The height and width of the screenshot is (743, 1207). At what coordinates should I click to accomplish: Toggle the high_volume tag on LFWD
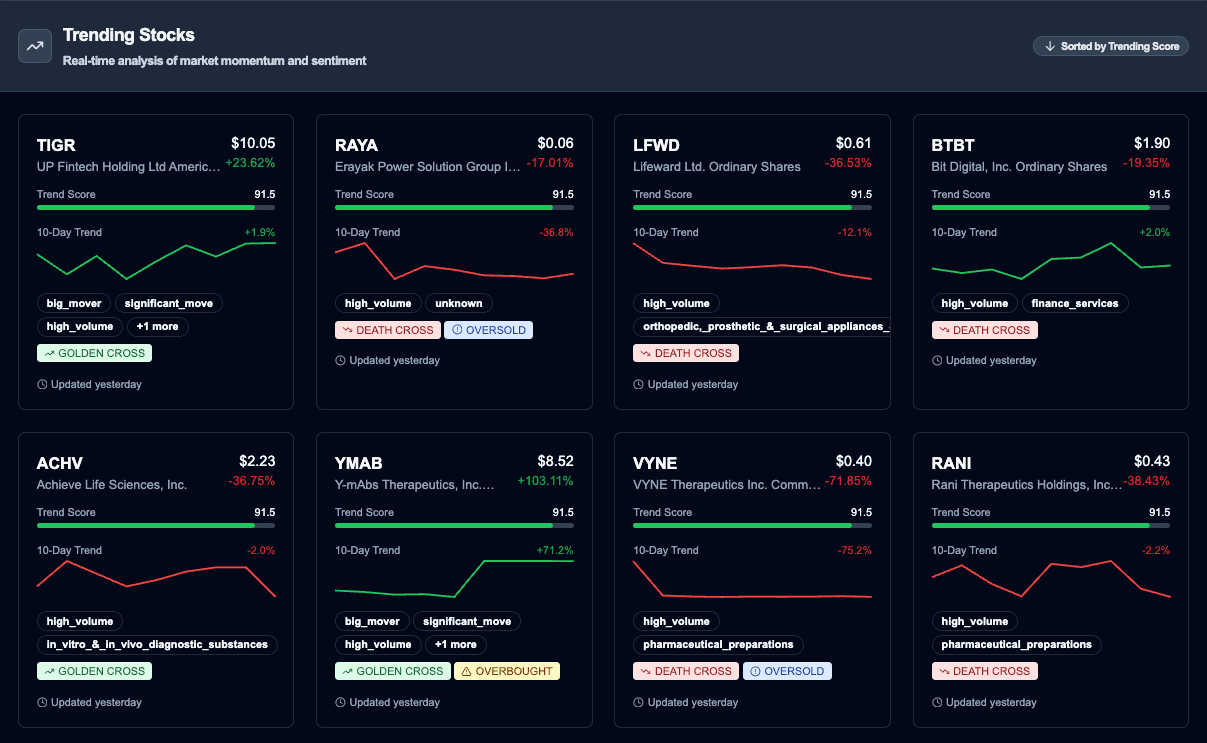pos(676,303)
